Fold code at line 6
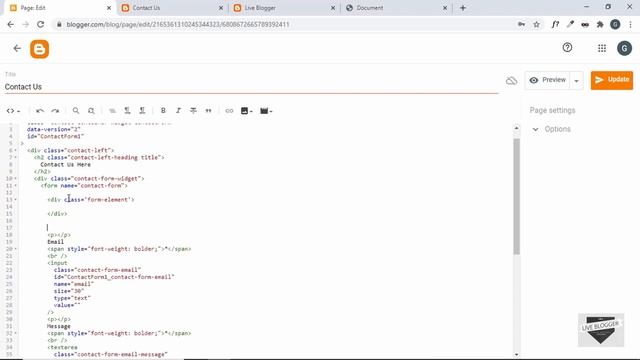Viewport: 640px width, 360px height. pyautogui.click(x=16, y=151)
